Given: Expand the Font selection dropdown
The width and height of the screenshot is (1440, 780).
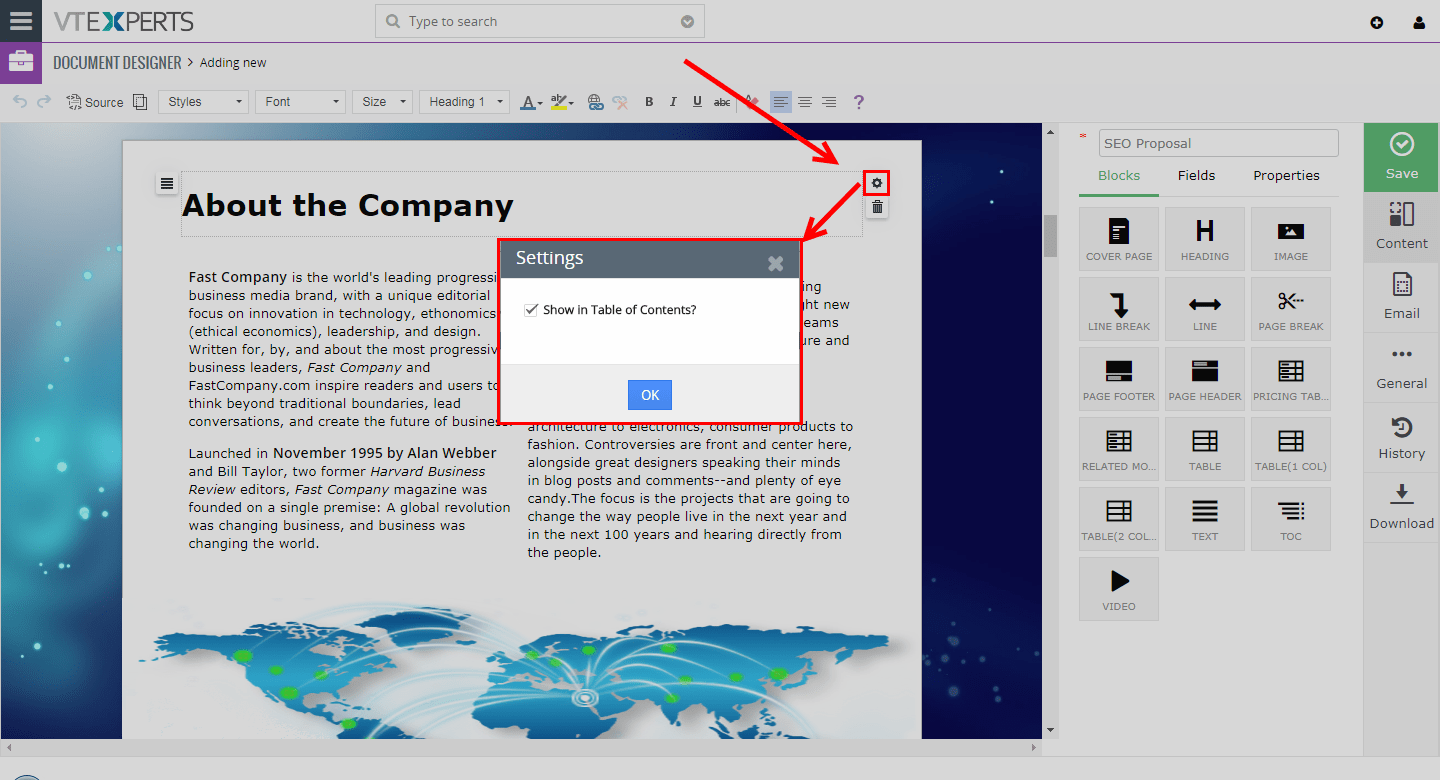Looking at the screenshot, I should pos(299,101).
